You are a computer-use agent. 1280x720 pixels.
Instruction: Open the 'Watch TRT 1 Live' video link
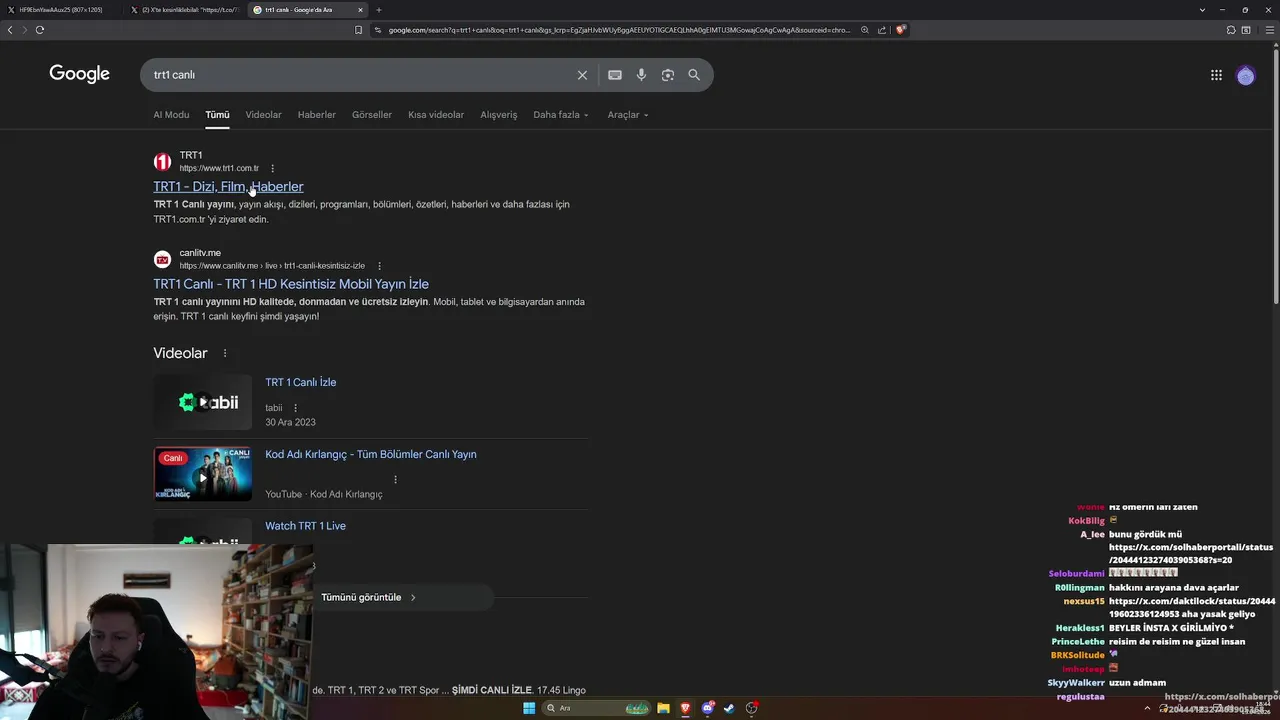point(305,526)
